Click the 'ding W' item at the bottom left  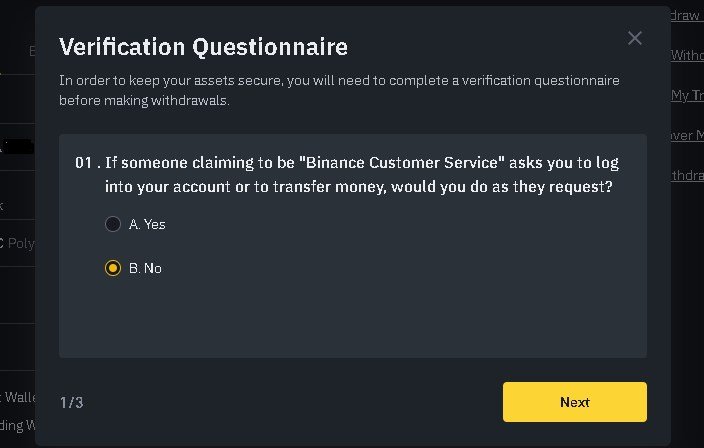(18, 425)
